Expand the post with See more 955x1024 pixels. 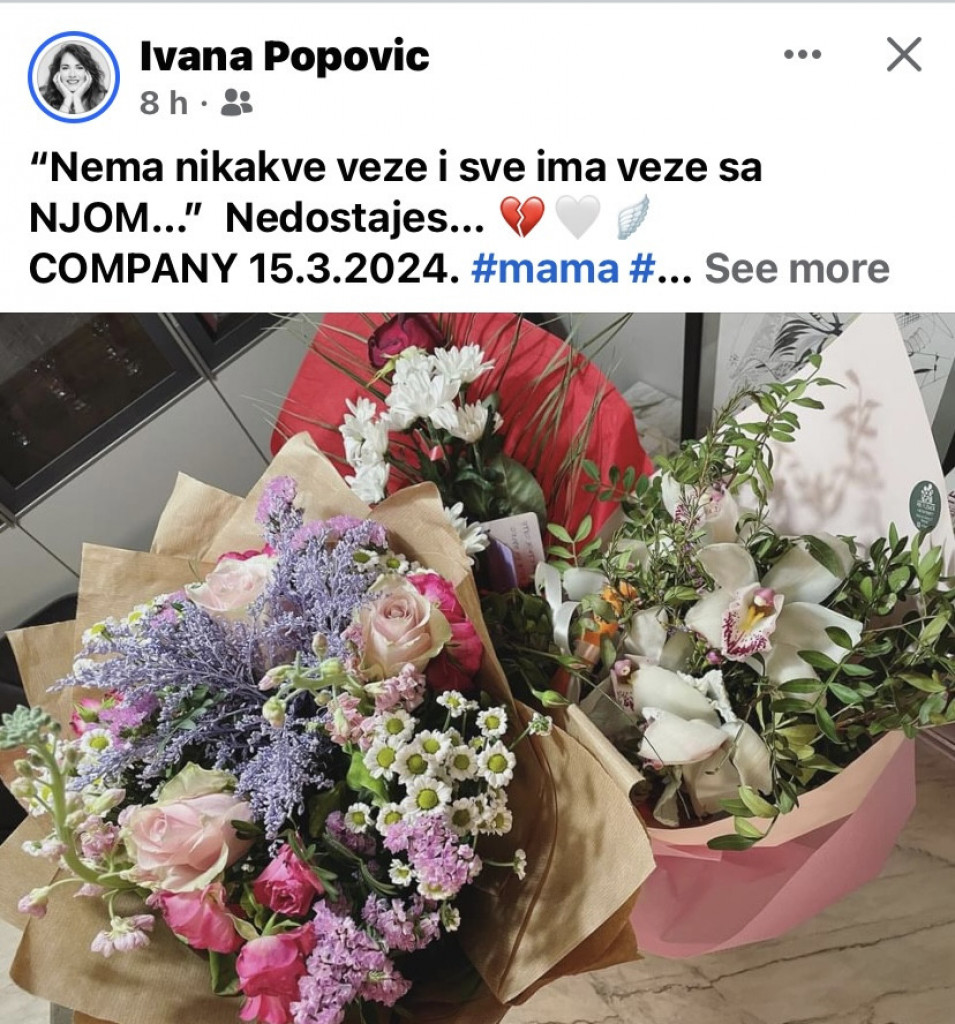(797, 268)
